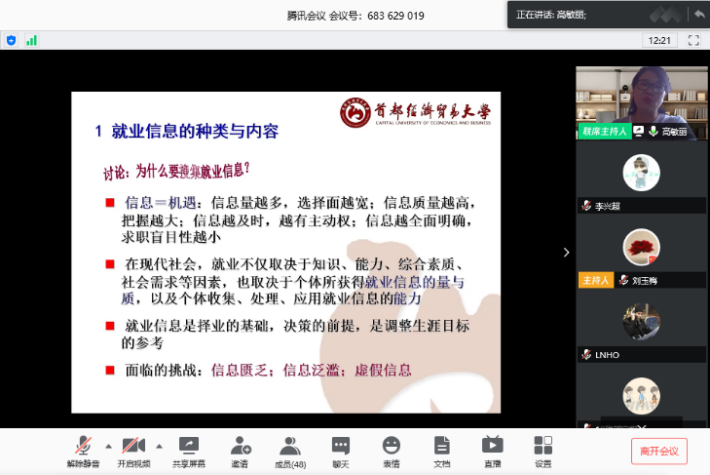Collapse the participant video sidebar arrow

click(x=566, y=252)
